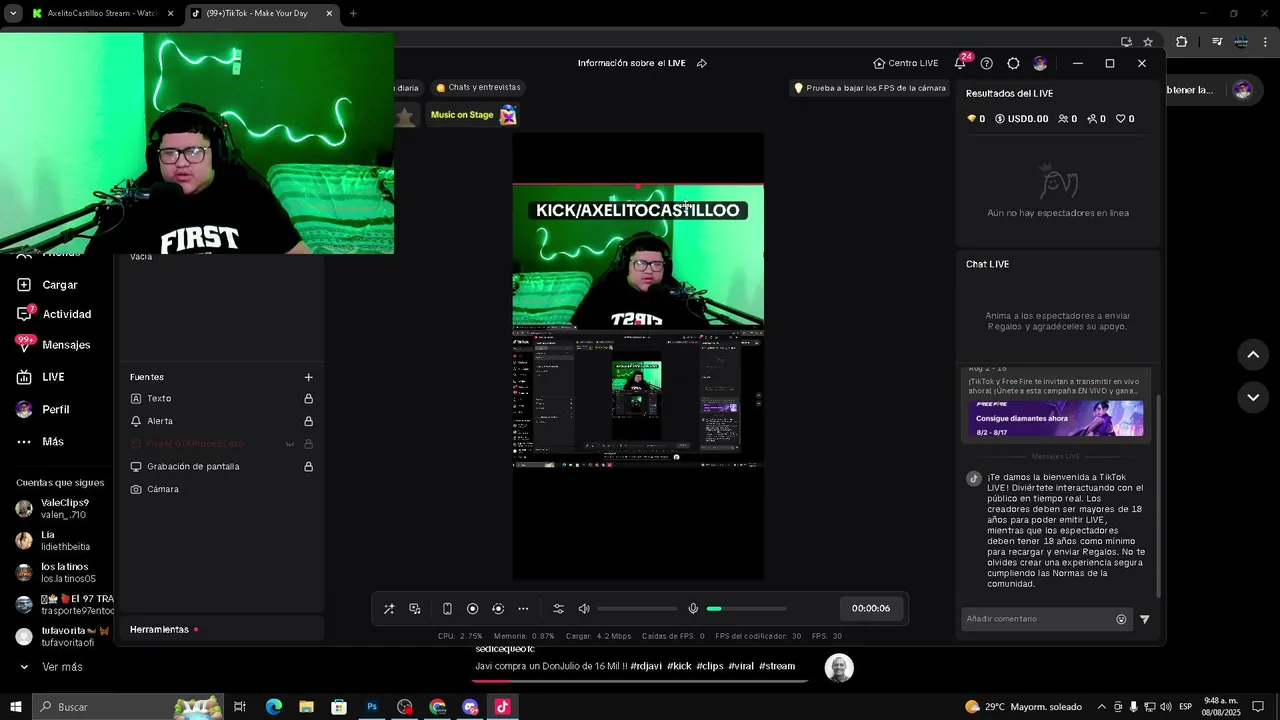Show the hidden process.exe source
Screen dimensions: 1280x720
[290, 444]
